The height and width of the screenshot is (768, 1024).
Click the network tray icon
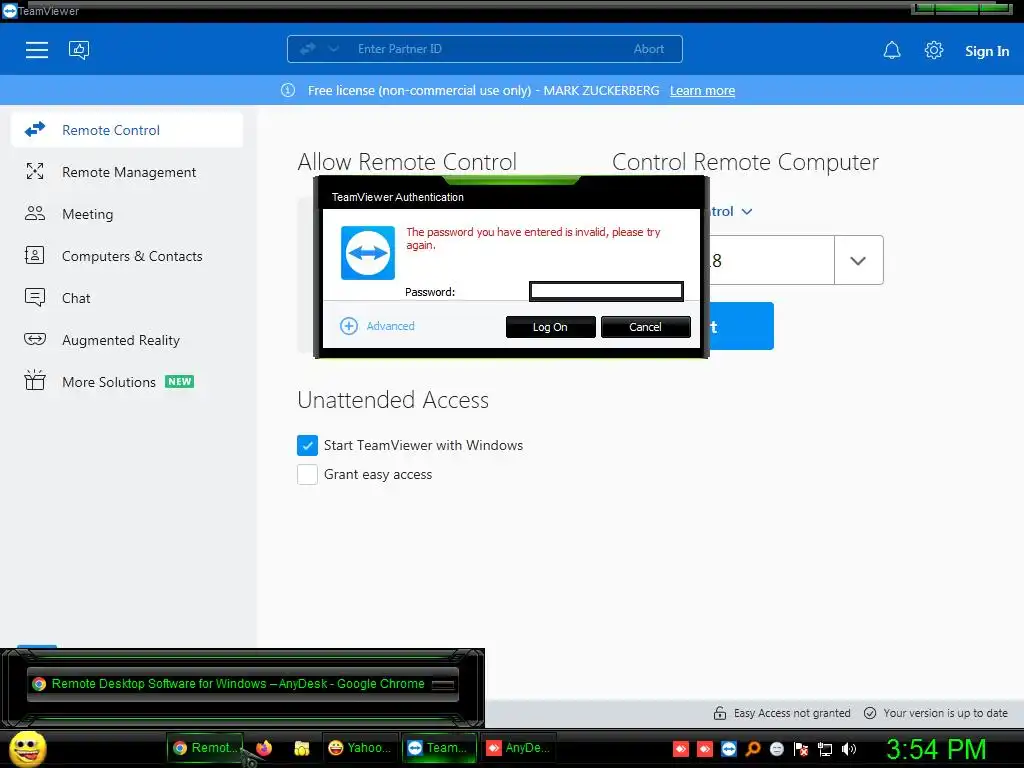click(825, 749)
